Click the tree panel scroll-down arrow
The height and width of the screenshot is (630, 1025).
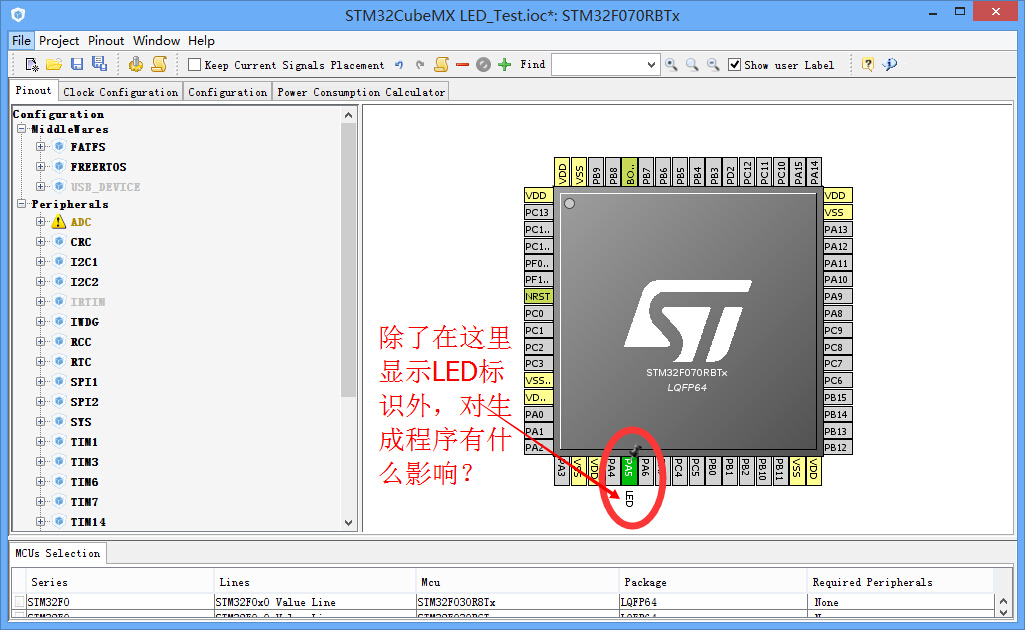click(348, 523)
